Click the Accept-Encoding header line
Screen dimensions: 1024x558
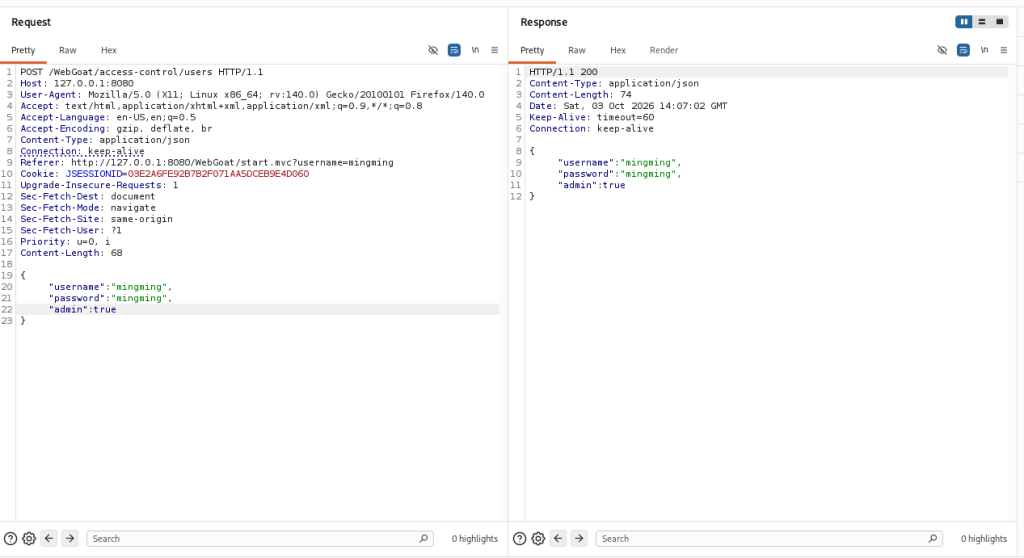(116, 129)
